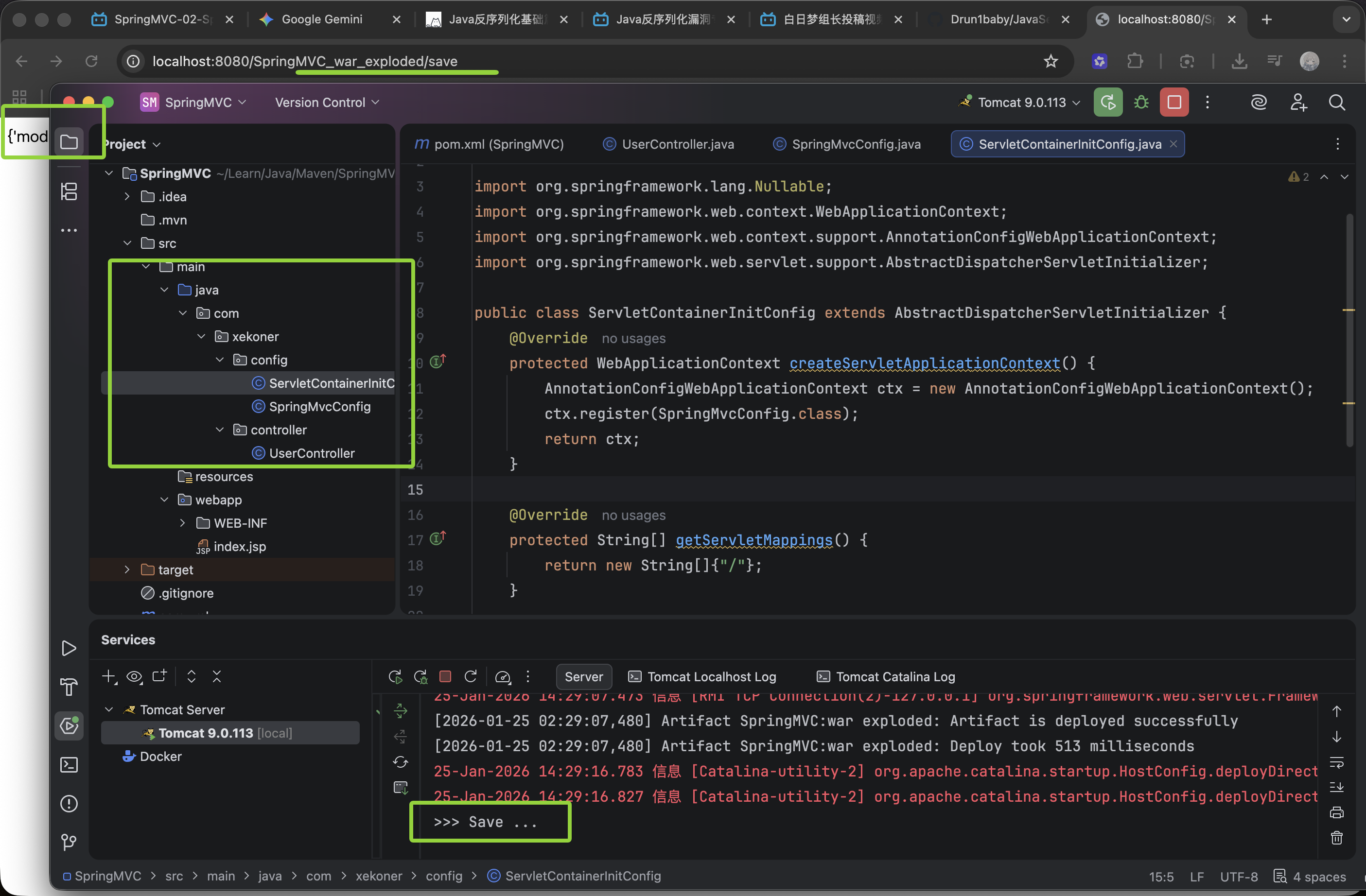The image size is (1366, 896).
Task: Open Search Everywhere with magnifier icon
Action: pos(1338,102)
